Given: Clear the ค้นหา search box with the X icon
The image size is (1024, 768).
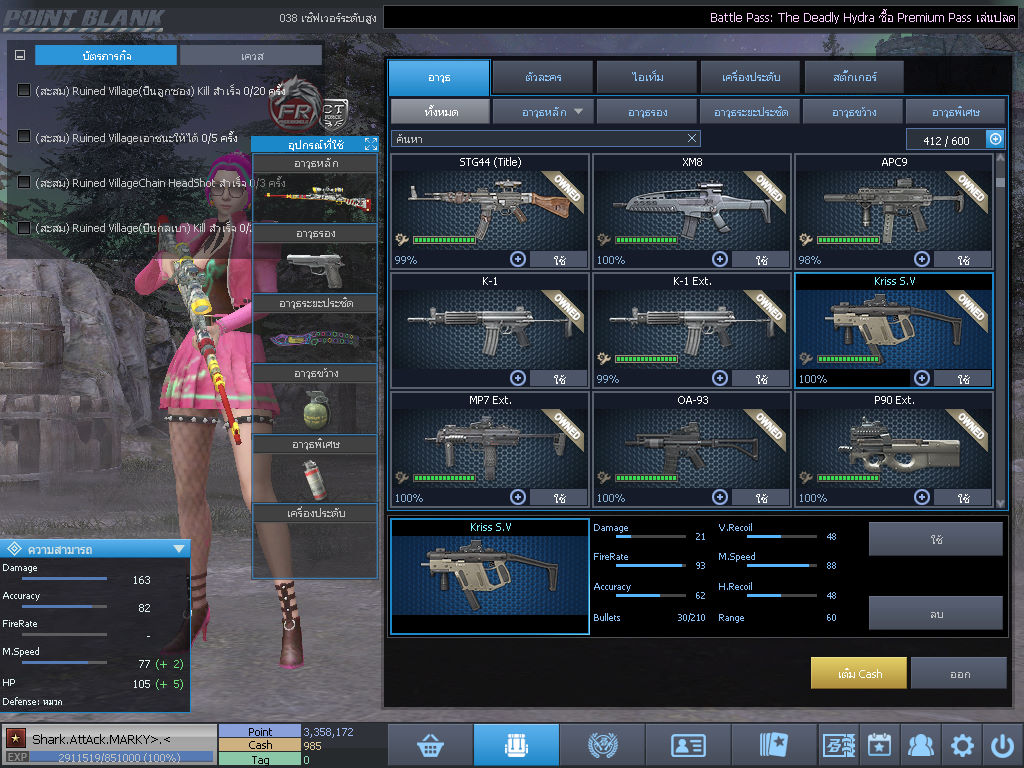Looking at the screenshot, I should click(x=692, y=138).
